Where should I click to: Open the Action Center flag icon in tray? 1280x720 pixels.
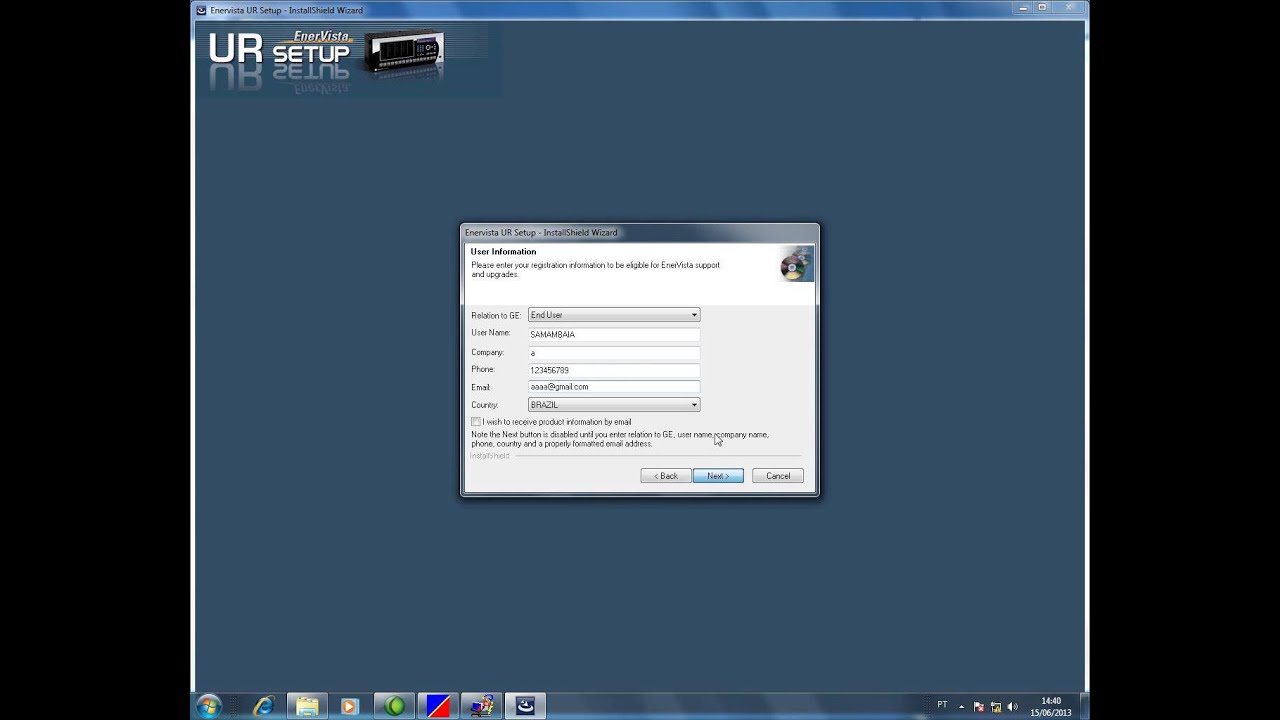pos(979,707)
